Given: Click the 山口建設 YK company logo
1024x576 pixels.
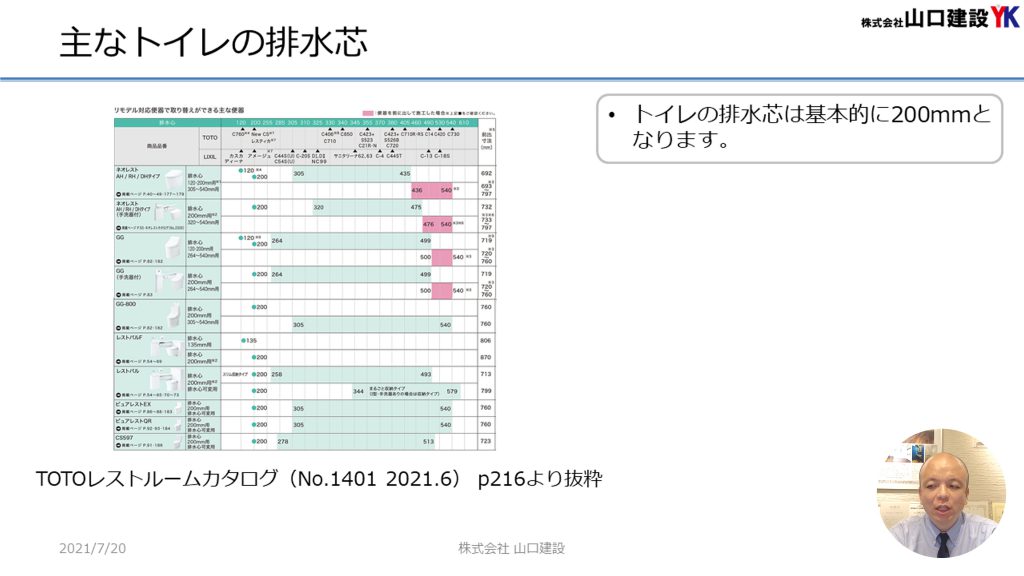Looking at the screenshot, I should pyautogui.click(x=940, y=18).
